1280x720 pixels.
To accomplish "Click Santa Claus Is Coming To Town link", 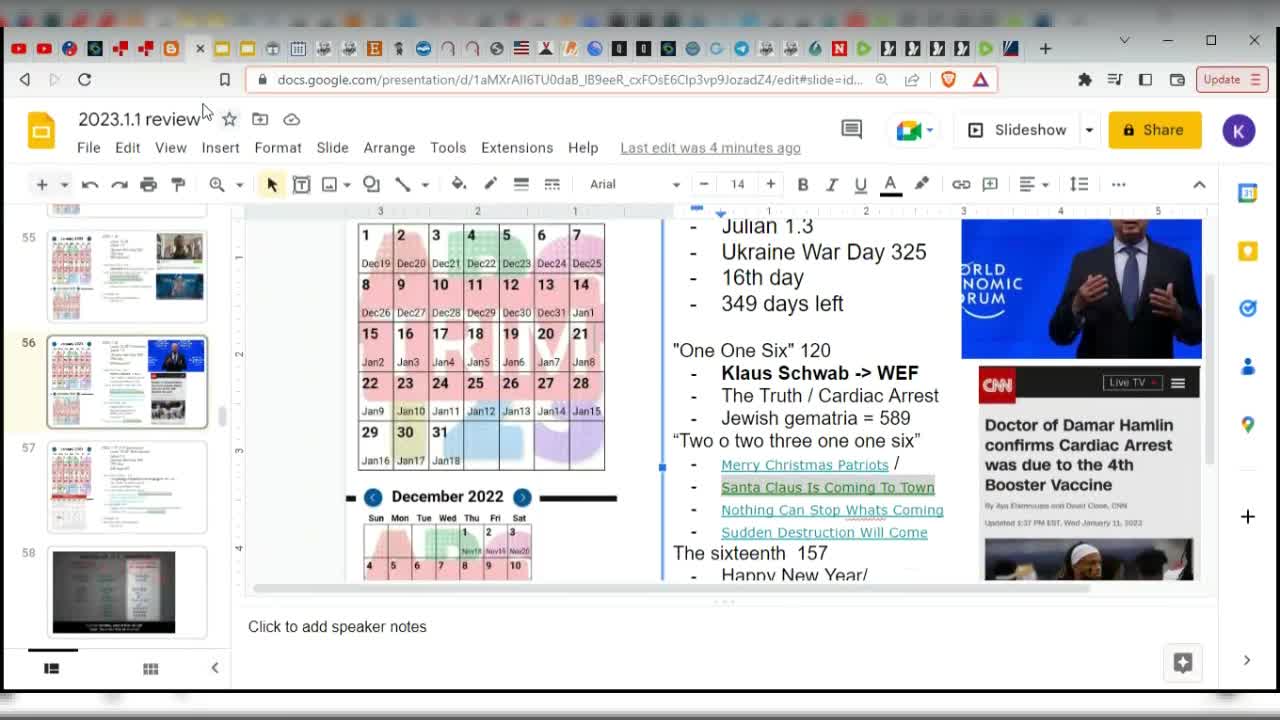I will point(828,488).
